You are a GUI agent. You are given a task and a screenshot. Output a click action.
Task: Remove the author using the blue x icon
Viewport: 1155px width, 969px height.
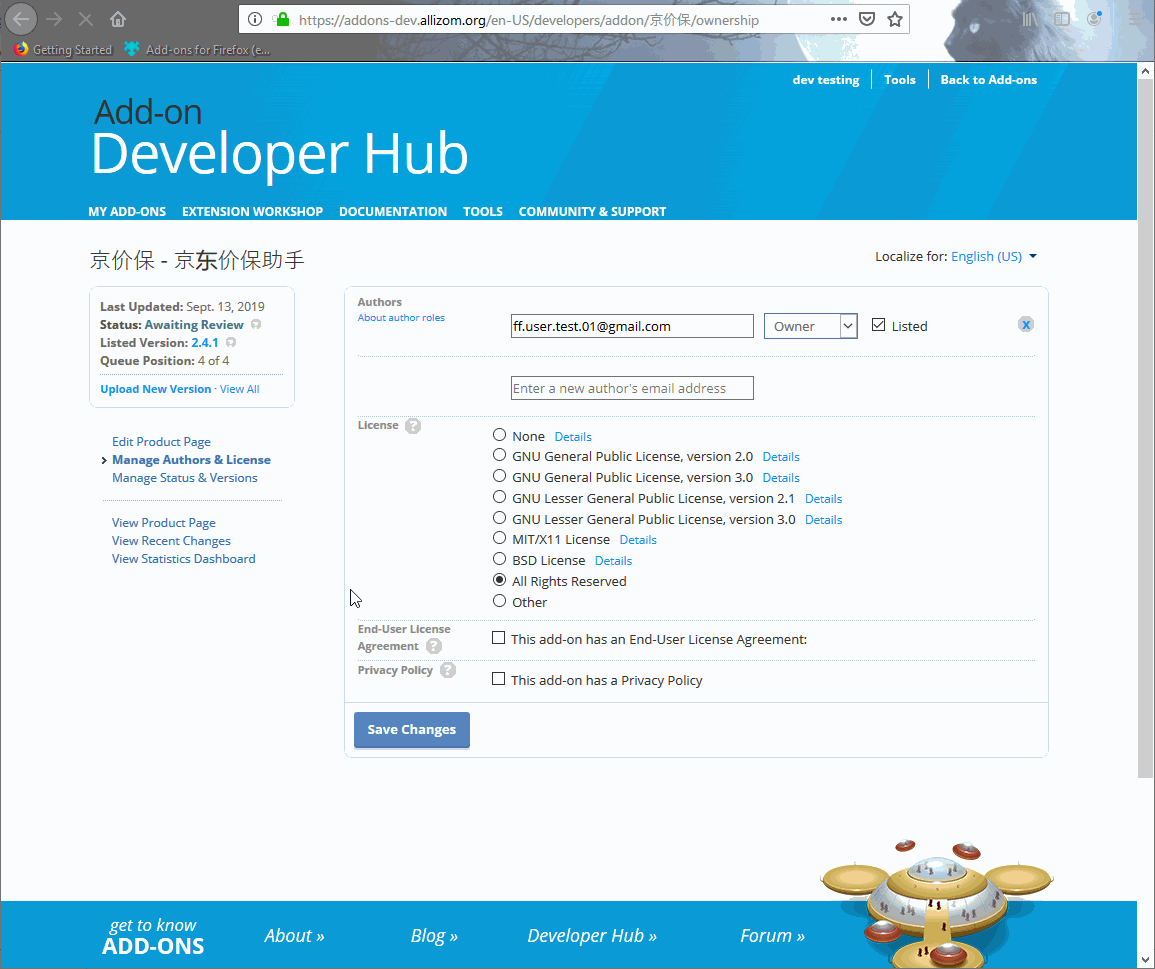click(1025, 323)
